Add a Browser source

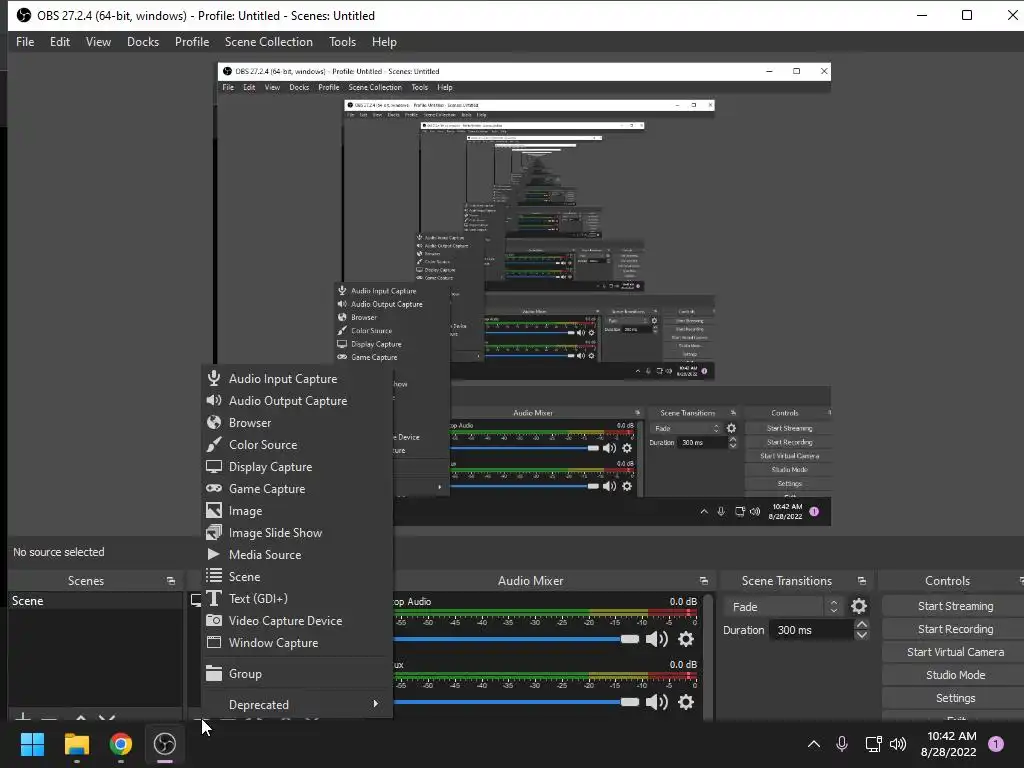pyautogui.click(x=297, y=423)
